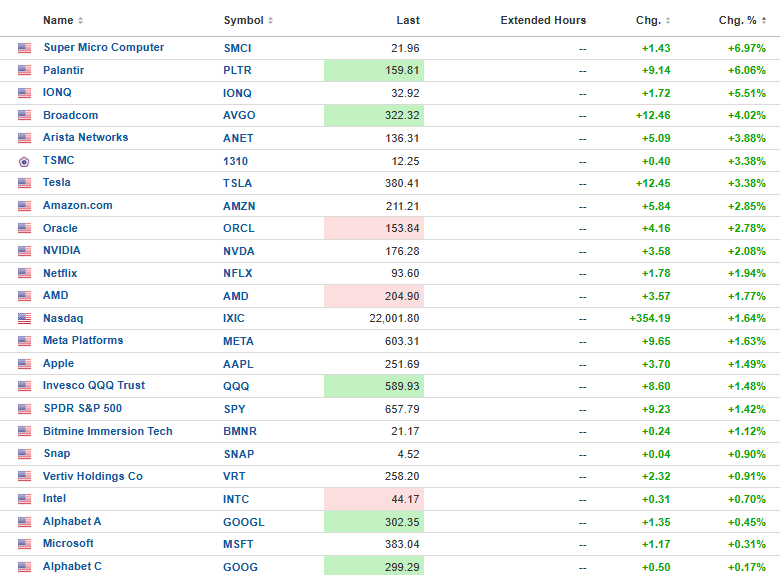
Task: Open the Invesco QQQ Trust link
Action: [x=94, y=385]
